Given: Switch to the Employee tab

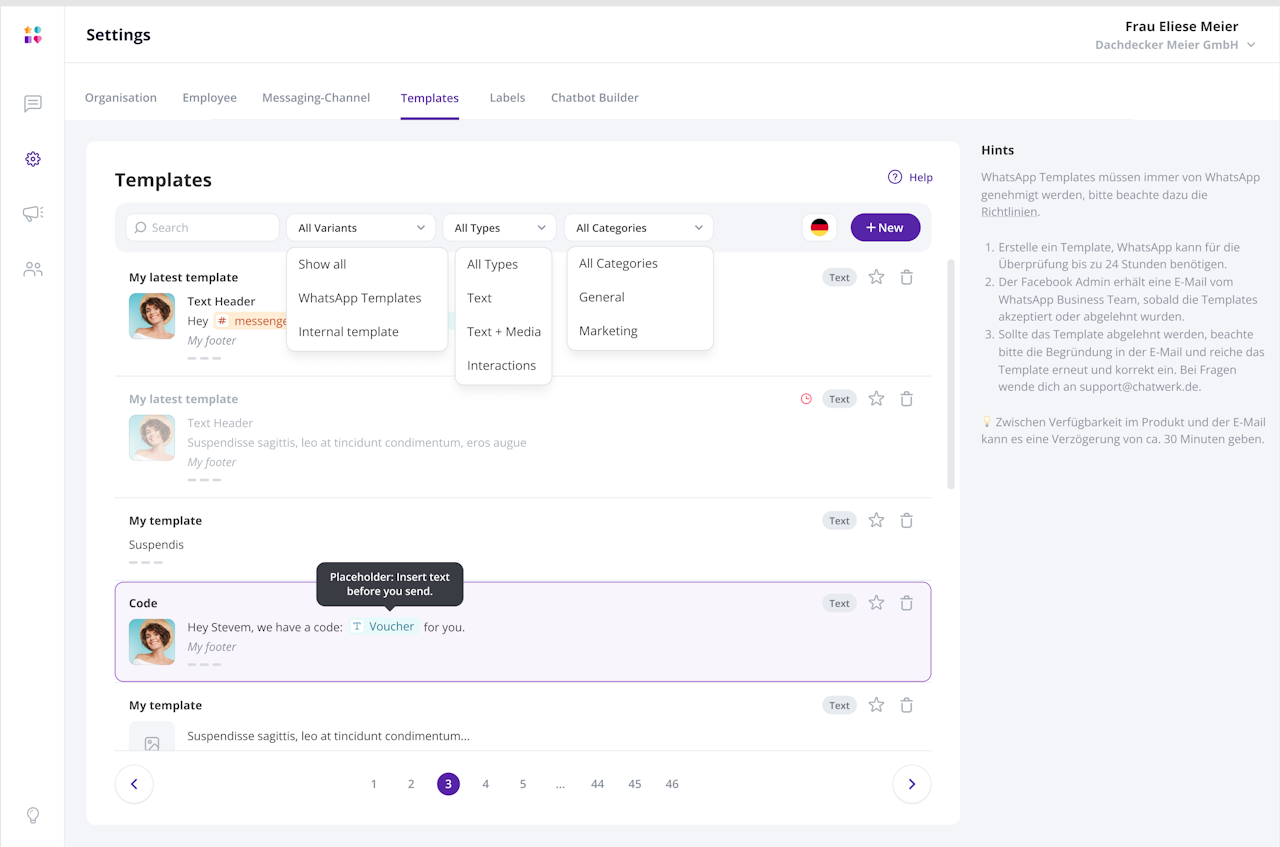Looking at the screenshot, I should tap(210, 98).
